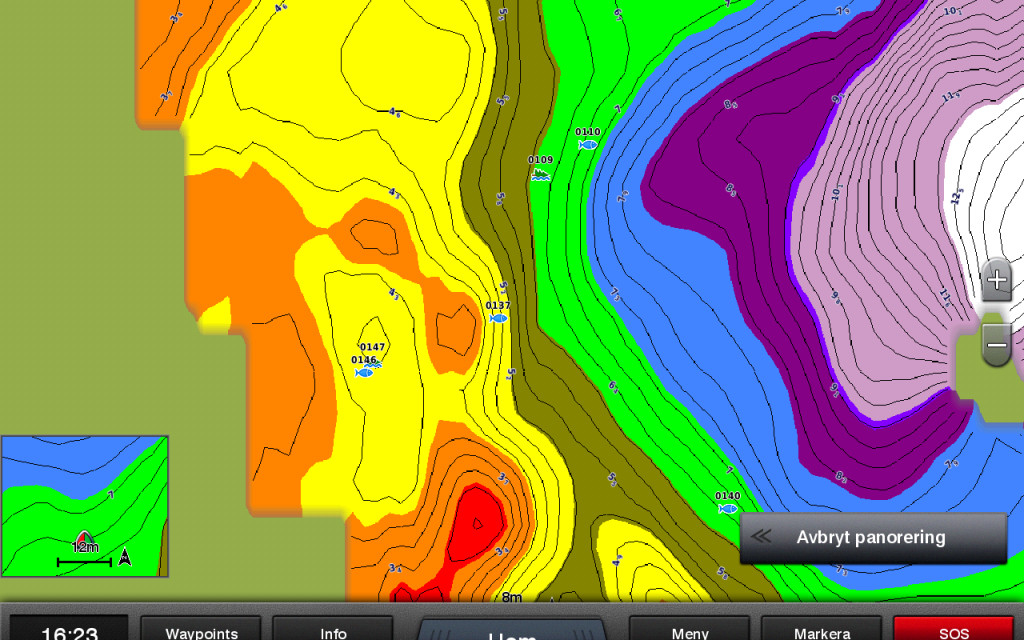Screen dimensions: 1024x640
Task: Select fish waypoint 0137 on the chart
Action: click(498, 318)
